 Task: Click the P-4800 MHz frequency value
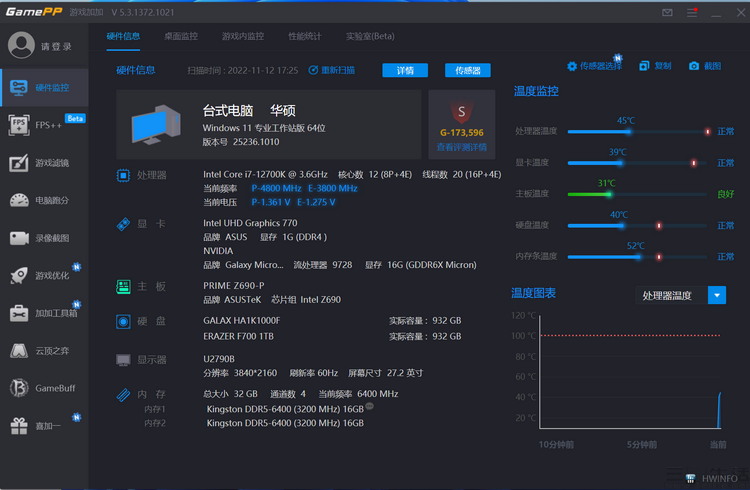click(276, 188)
